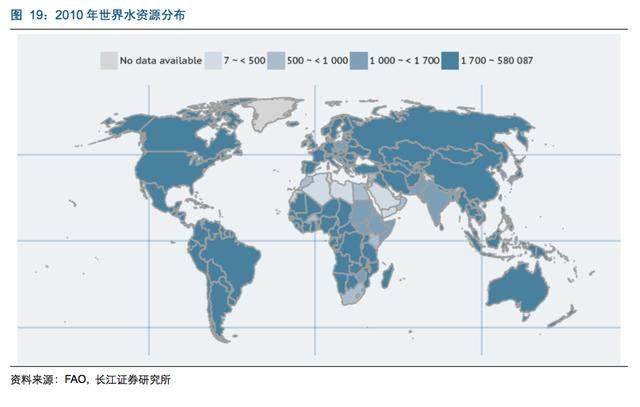Click the 'No data available' gray legend swatch

tap(109, 60)
